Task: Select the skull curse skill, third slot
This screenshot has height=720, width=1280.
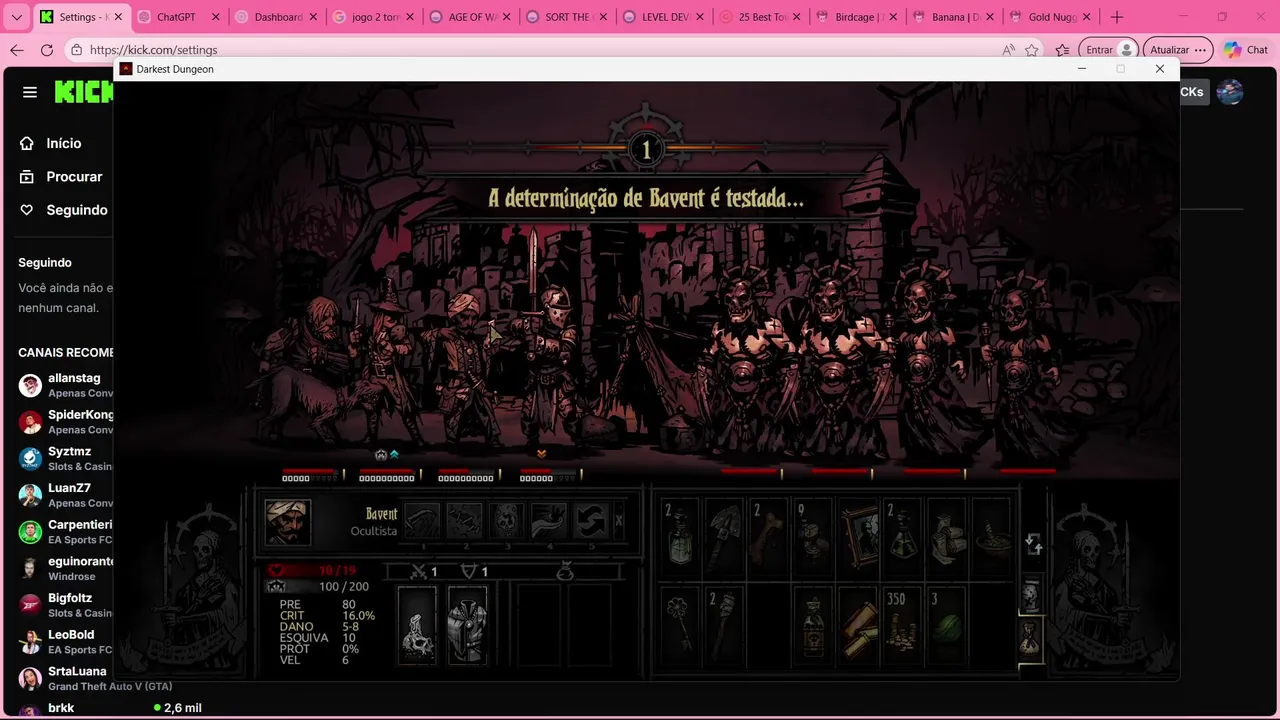Action: [x=507, y=521]
